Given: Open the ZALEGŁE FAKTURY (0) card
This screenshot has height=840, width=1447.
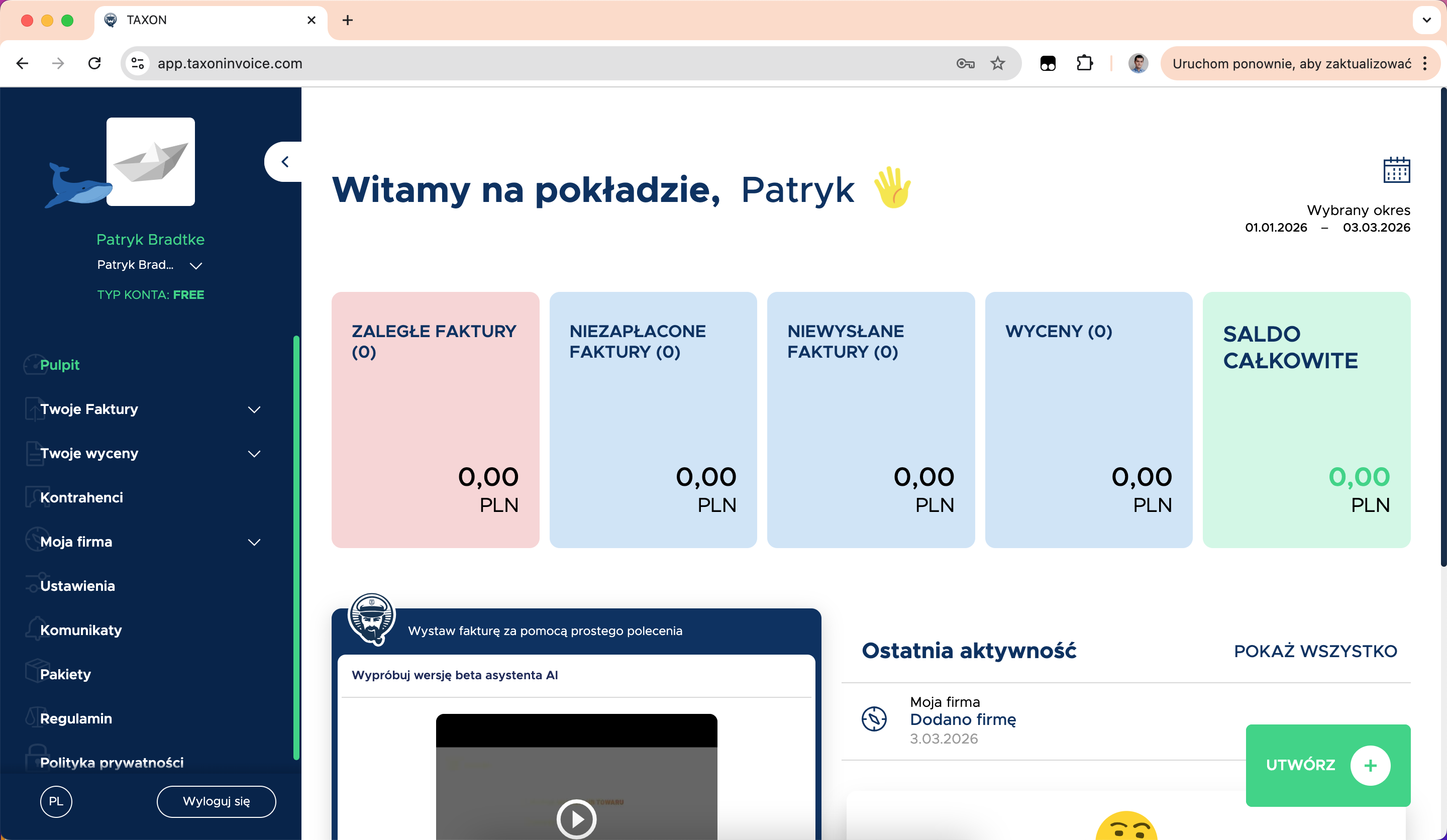Looking at the screenshot, I should click(435, 419).
